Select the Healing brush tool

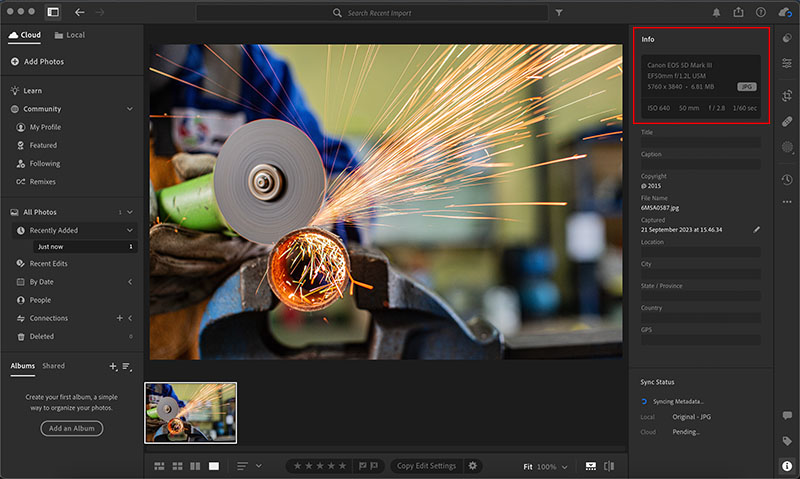click(787, 121)
